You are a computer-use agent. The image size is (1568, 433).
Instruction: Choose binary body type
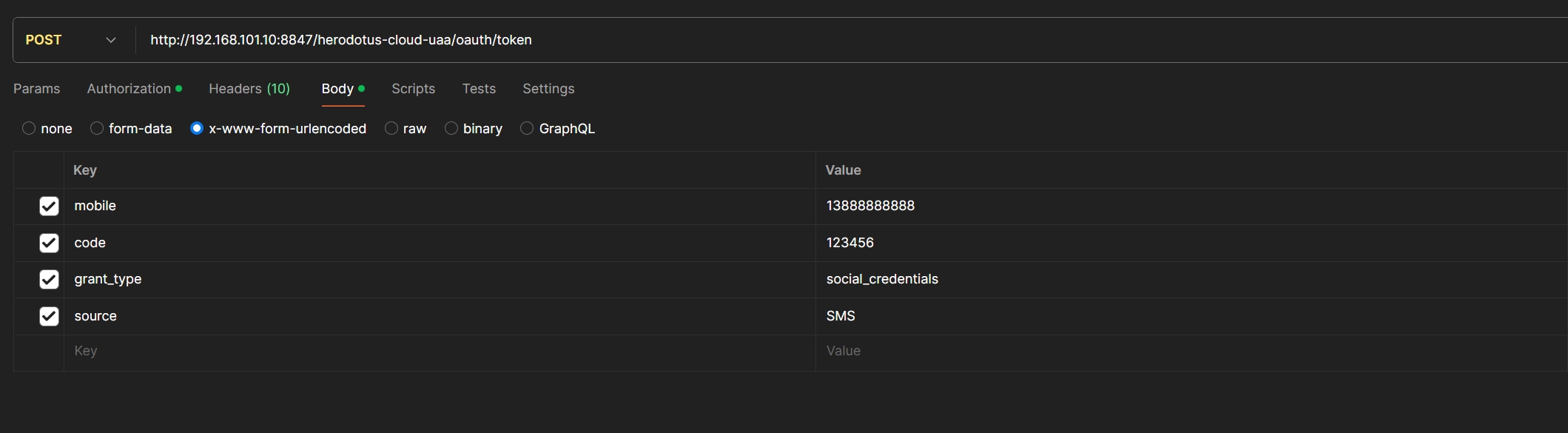click(451, 129)
